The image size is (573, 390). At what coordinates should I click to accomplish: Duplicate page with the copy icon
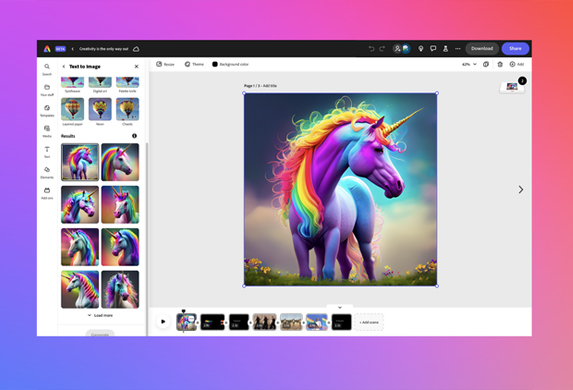pyautogui.click(x=486, y=64)
